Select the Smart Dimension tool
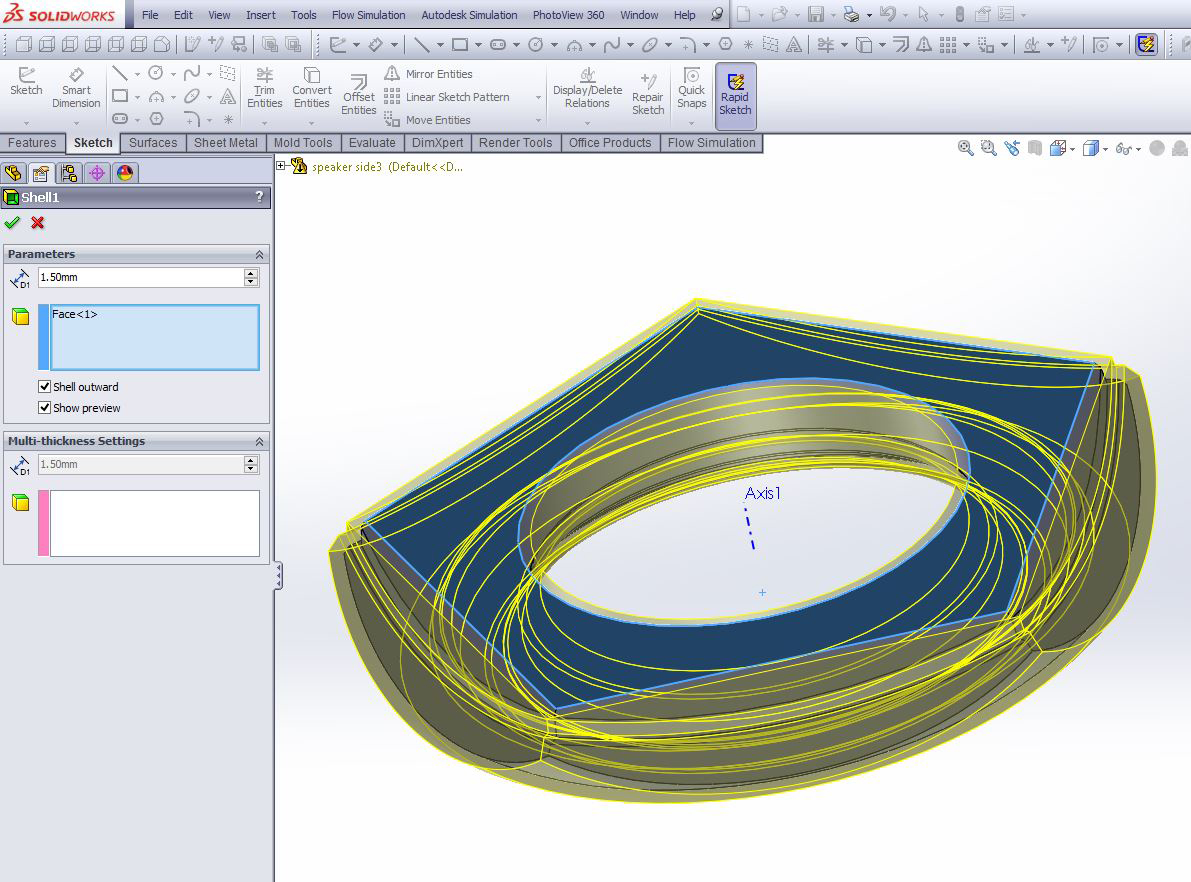The height and width of the screenshot is (882, 1191). [76, 88]
